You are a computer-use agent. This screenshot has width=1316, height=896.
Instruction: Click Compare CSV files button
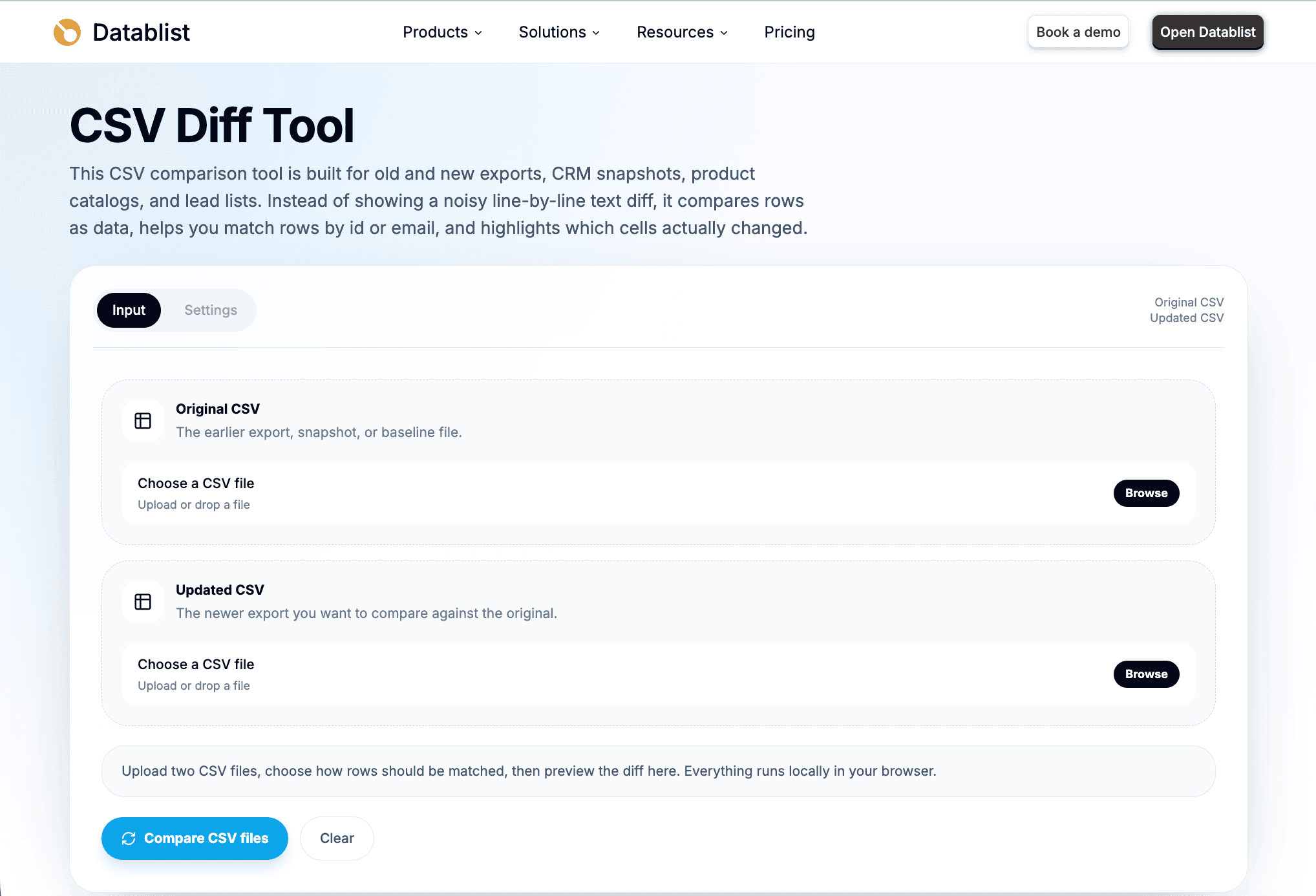pyautogui.click(x=195, y=838)
